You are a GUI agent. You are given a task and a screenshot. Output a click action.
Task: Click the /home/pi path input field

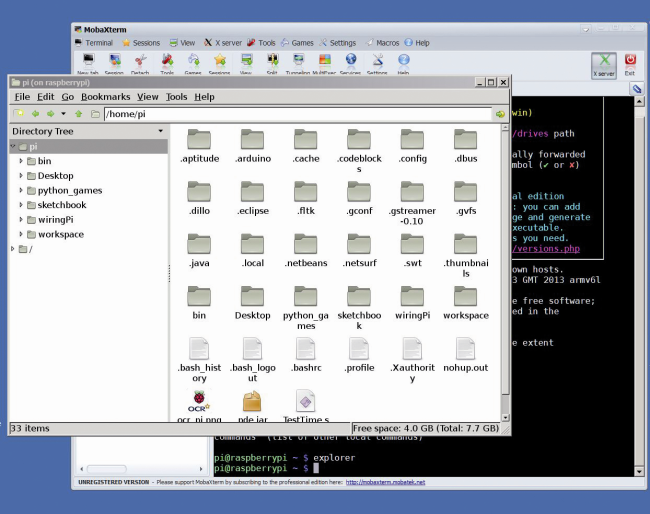298,114
